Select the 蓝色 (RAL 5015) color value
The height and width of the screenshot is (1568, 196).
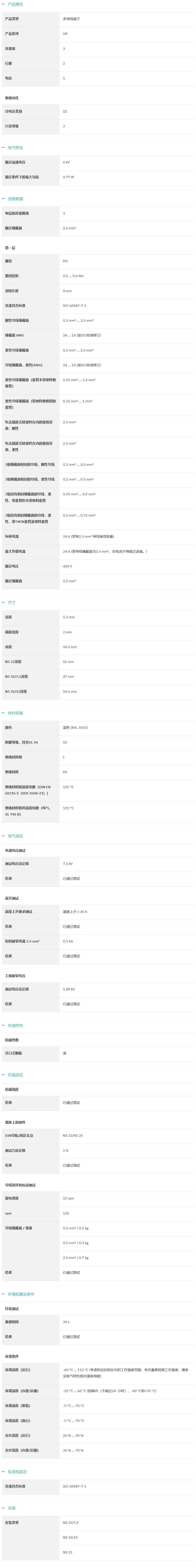coord(75,727)
